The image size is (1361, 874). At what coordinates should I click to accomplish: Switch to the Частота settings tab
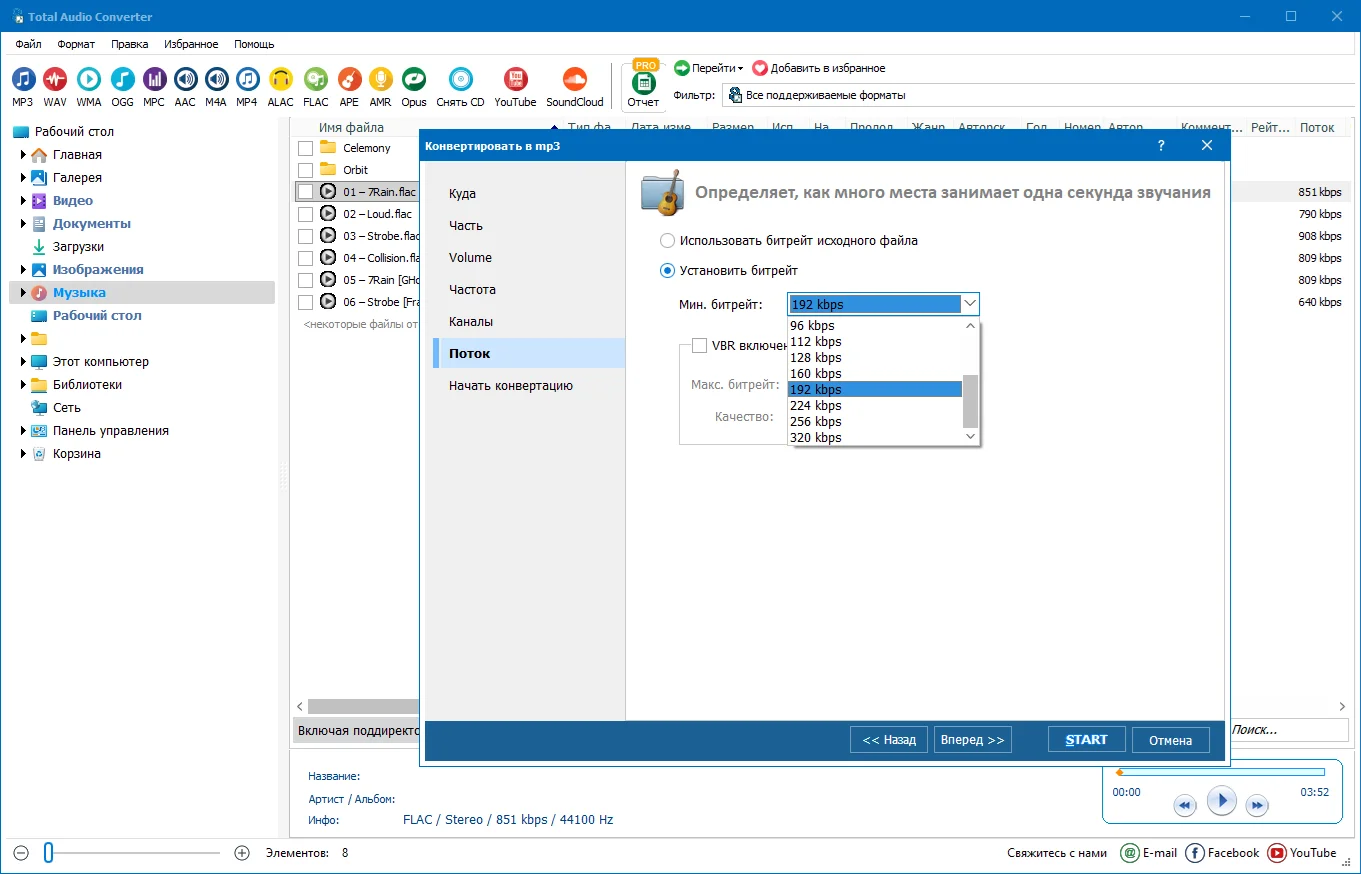(472, 290)
